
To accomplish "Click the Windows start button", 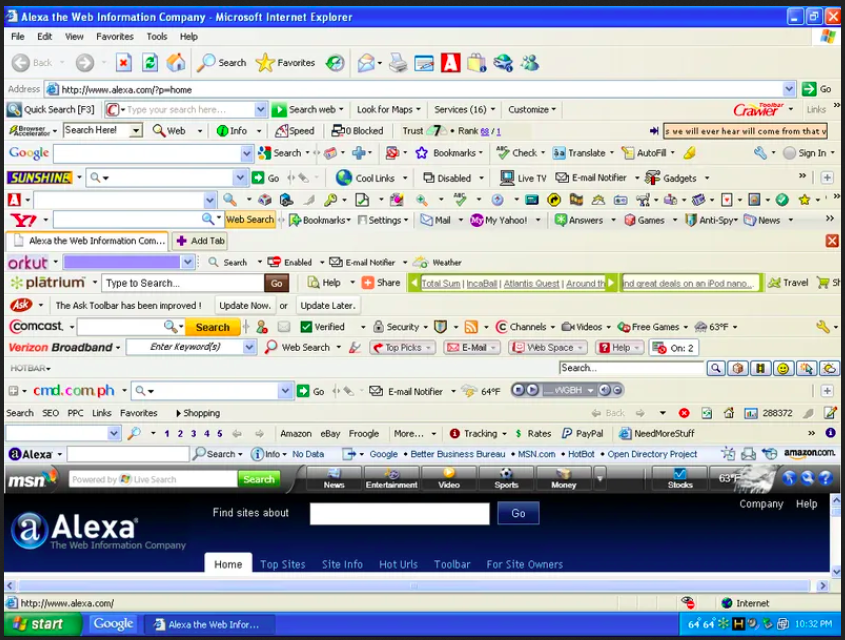I will tap(42, 624).
